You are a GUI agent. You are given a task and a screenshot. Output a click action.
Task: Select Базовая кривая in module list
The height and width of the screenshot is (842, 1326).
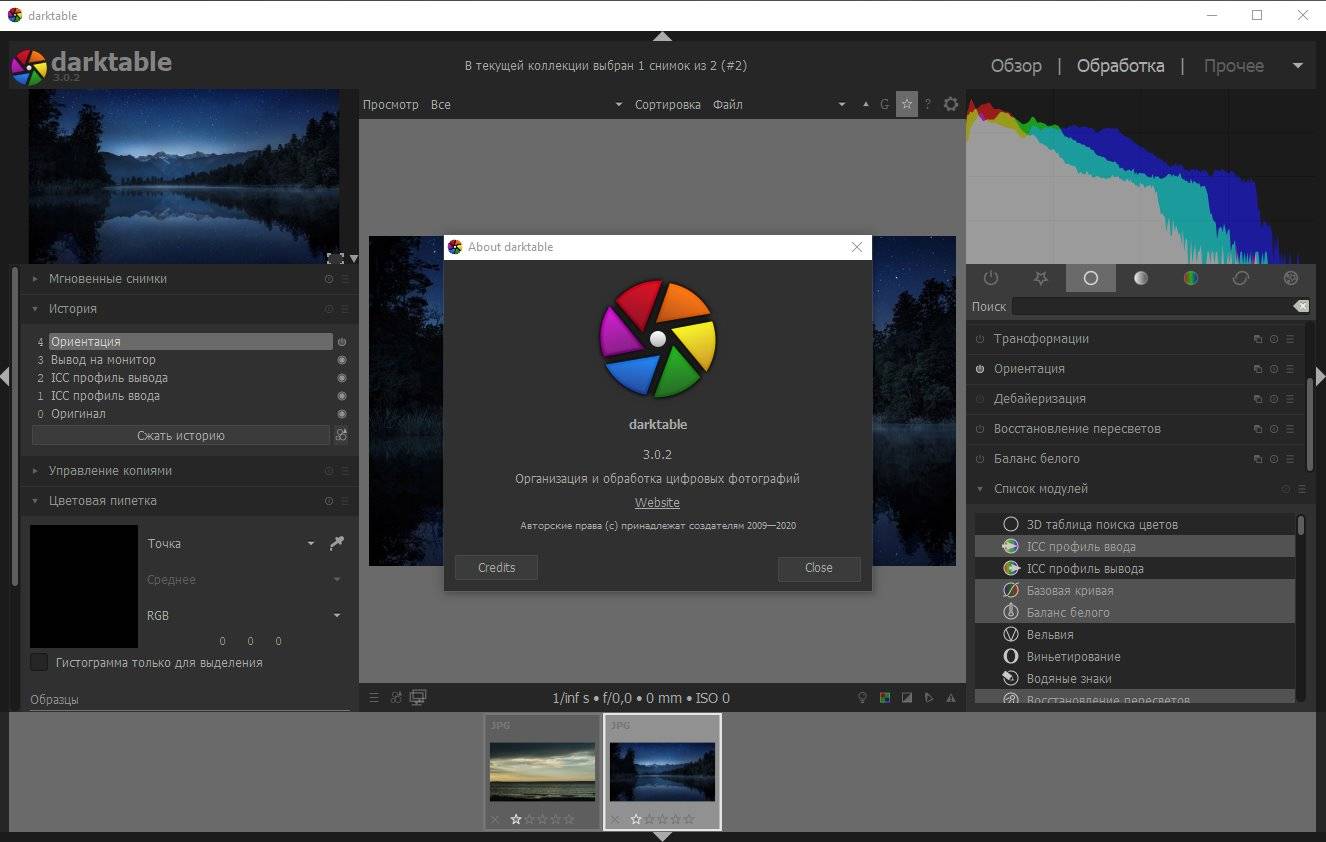pyautogui.click(x=1135, y=590)
